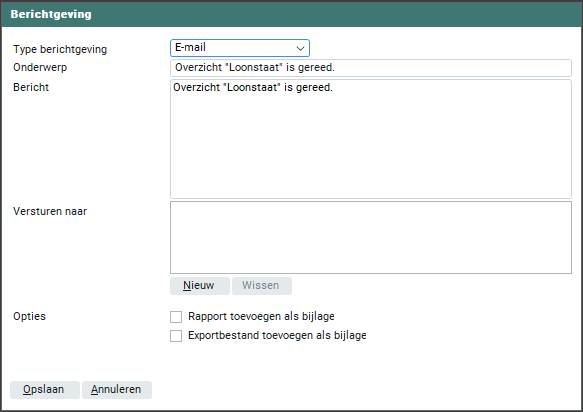Click the 'Opties' section label
This screenshot has height=412, width=583.
pos(29,316)
